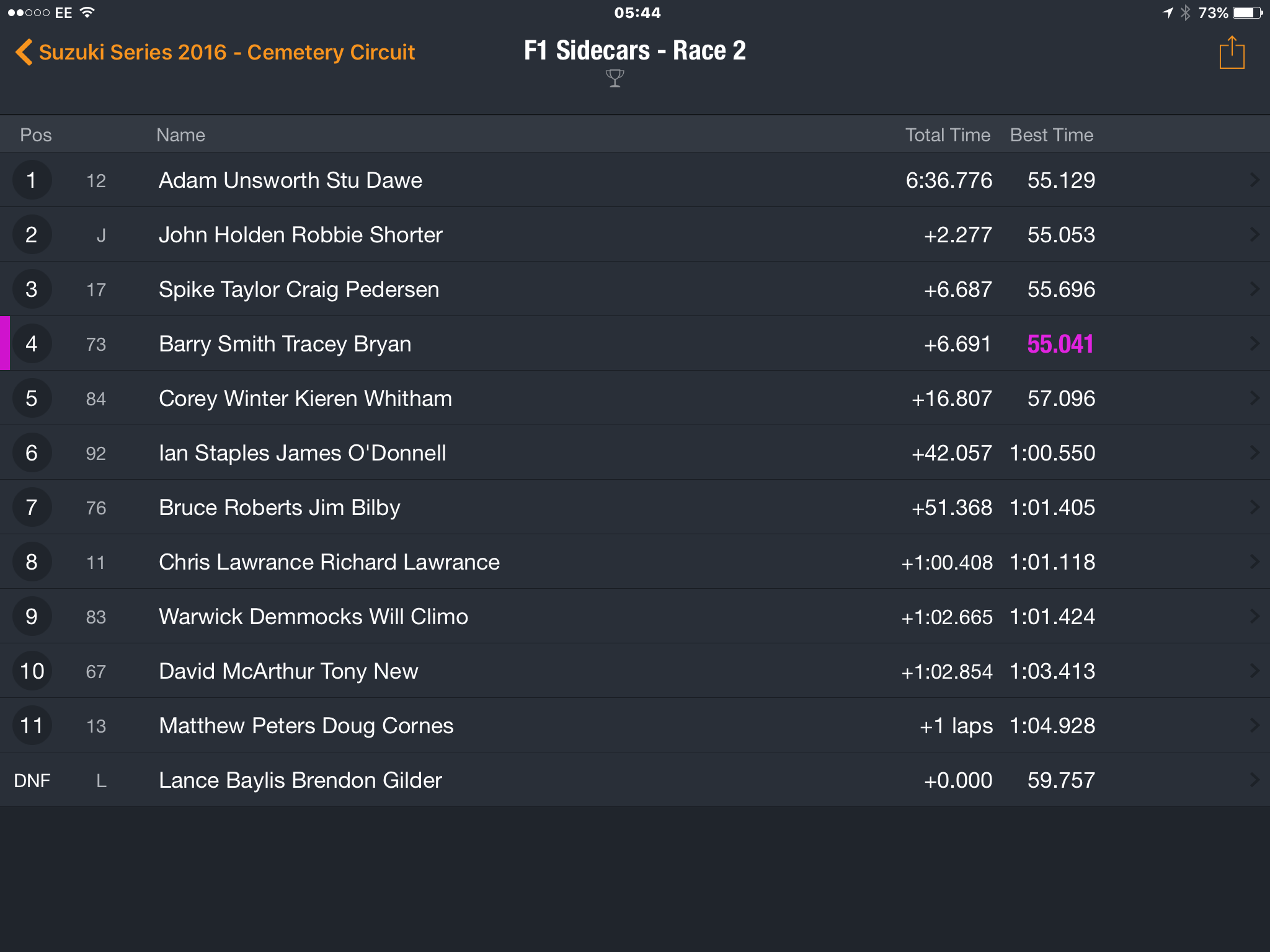Viewport: 1270px width, 952px height.
Task: Expand Corey Winter Kieren Whitham row chevron
Action: 1254,399
